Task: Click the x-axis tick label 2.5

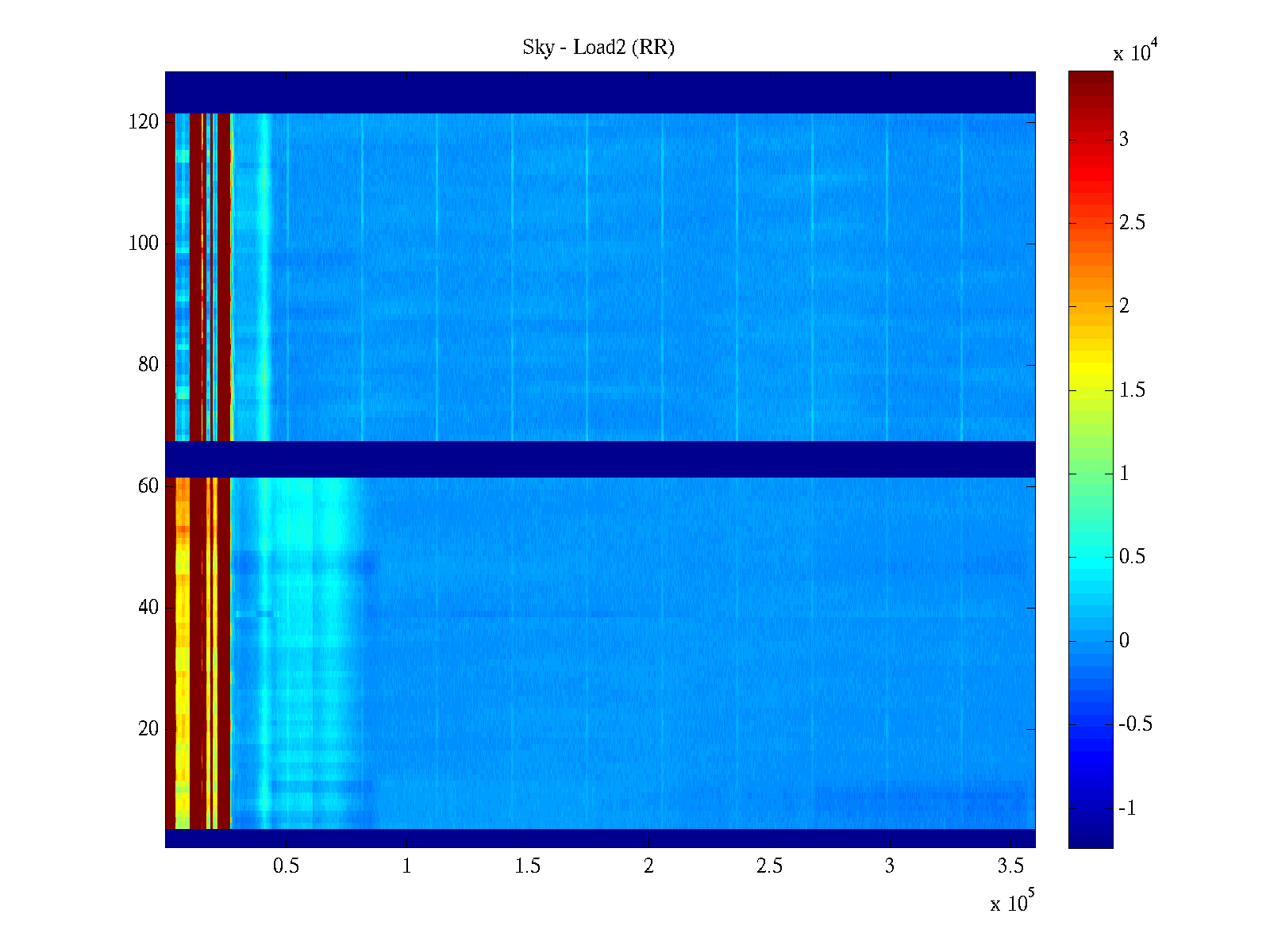Action: [x=769, y=866]
